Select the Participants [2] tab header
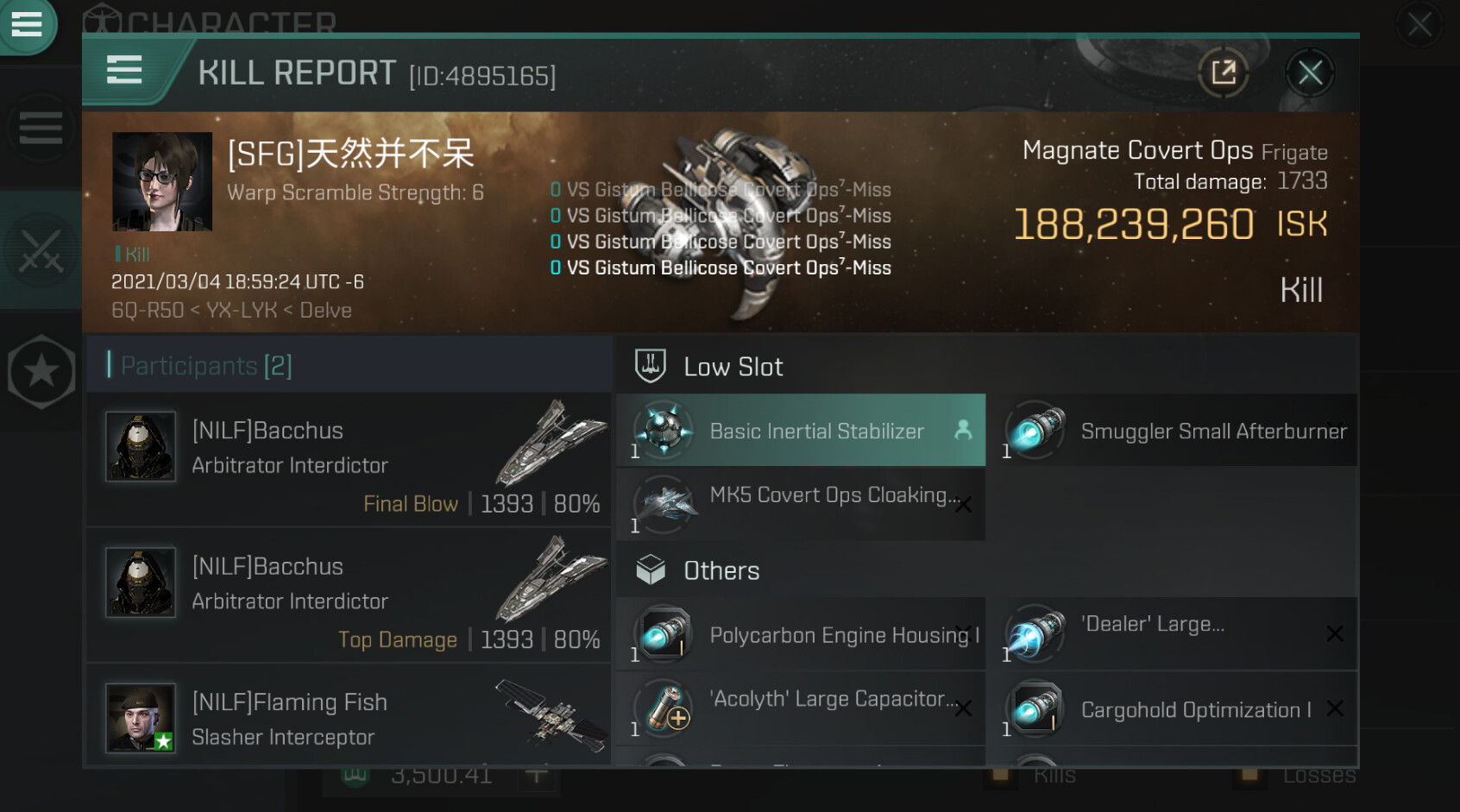1460x812 pixels. click(205, 366)
